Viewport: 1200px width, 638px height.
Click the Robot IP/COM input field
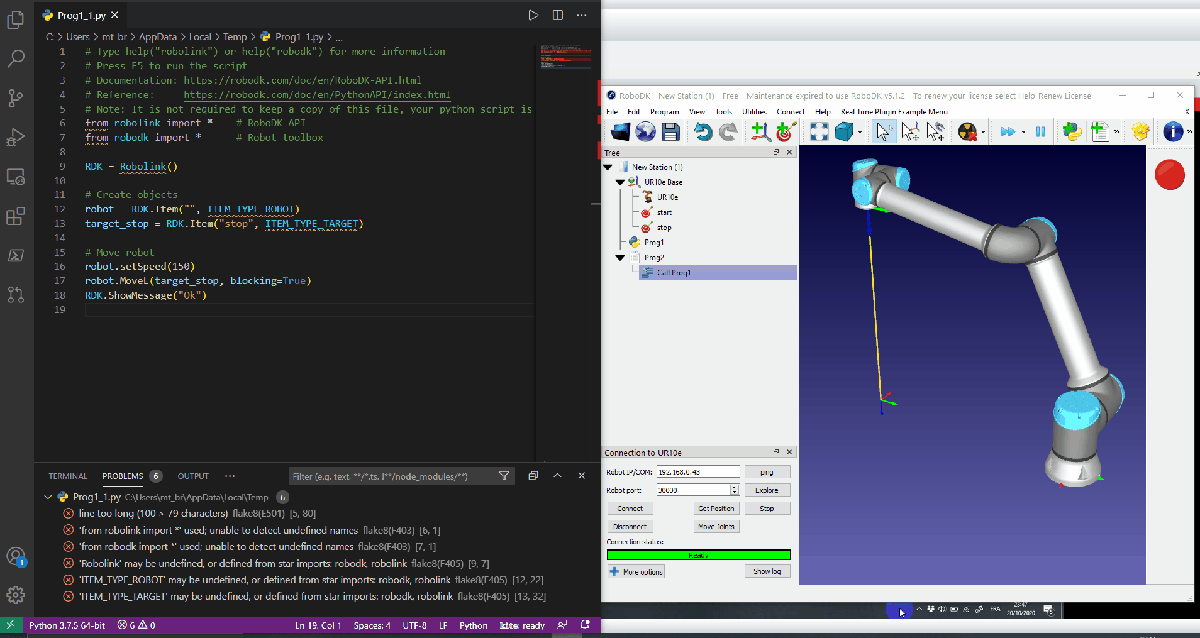click(698, 471)
